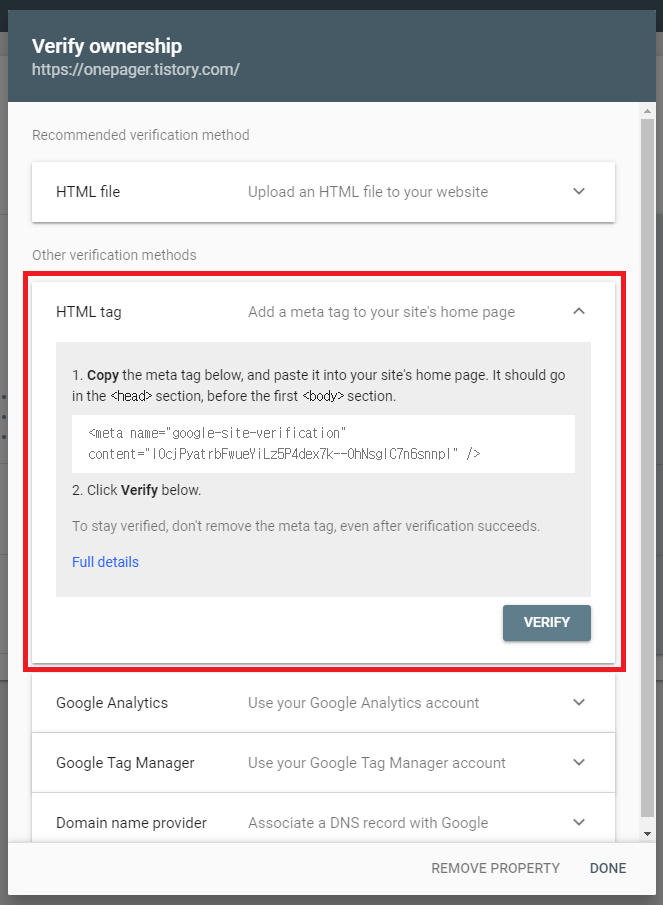
Task: Click the DONE button
Action: coord(608,868)
